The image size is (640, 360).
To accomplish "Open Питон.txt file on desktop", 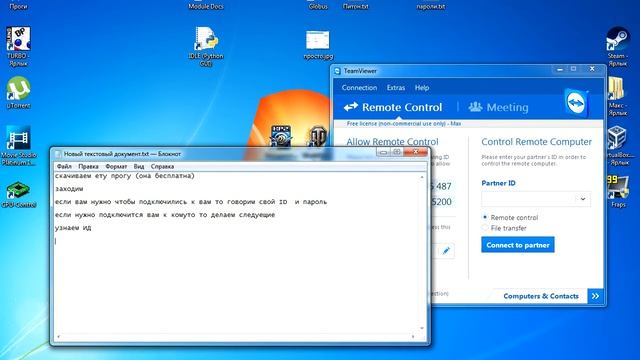I will (x=356, y=6).
